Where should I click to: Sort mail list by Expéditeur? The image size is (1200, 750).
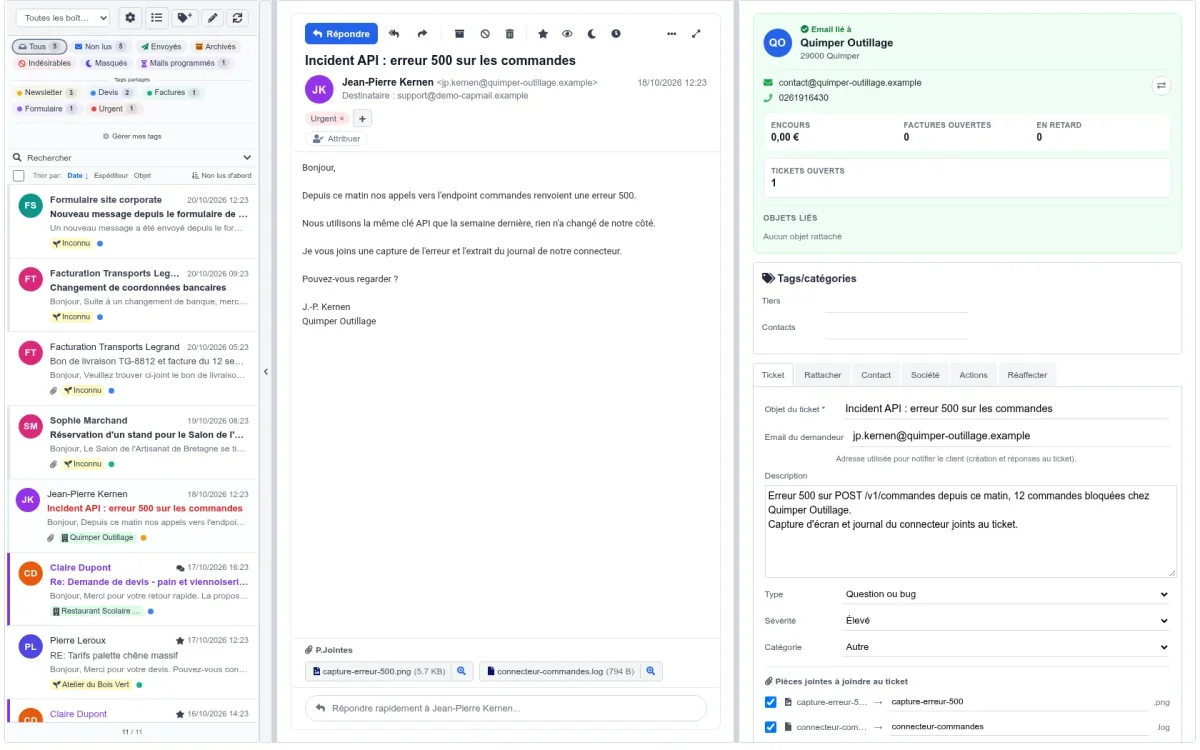point(111,175)
